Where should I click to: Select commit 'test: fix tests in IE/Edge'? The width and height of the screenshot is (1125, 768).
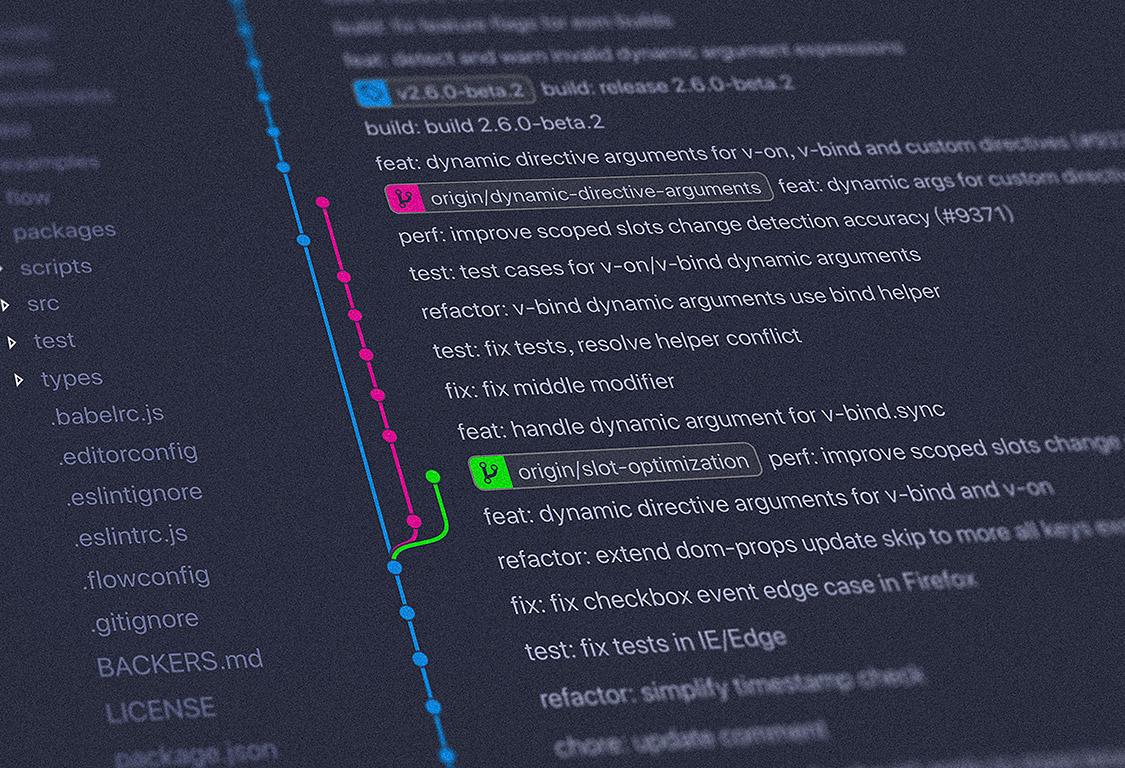tap(656, 644)
